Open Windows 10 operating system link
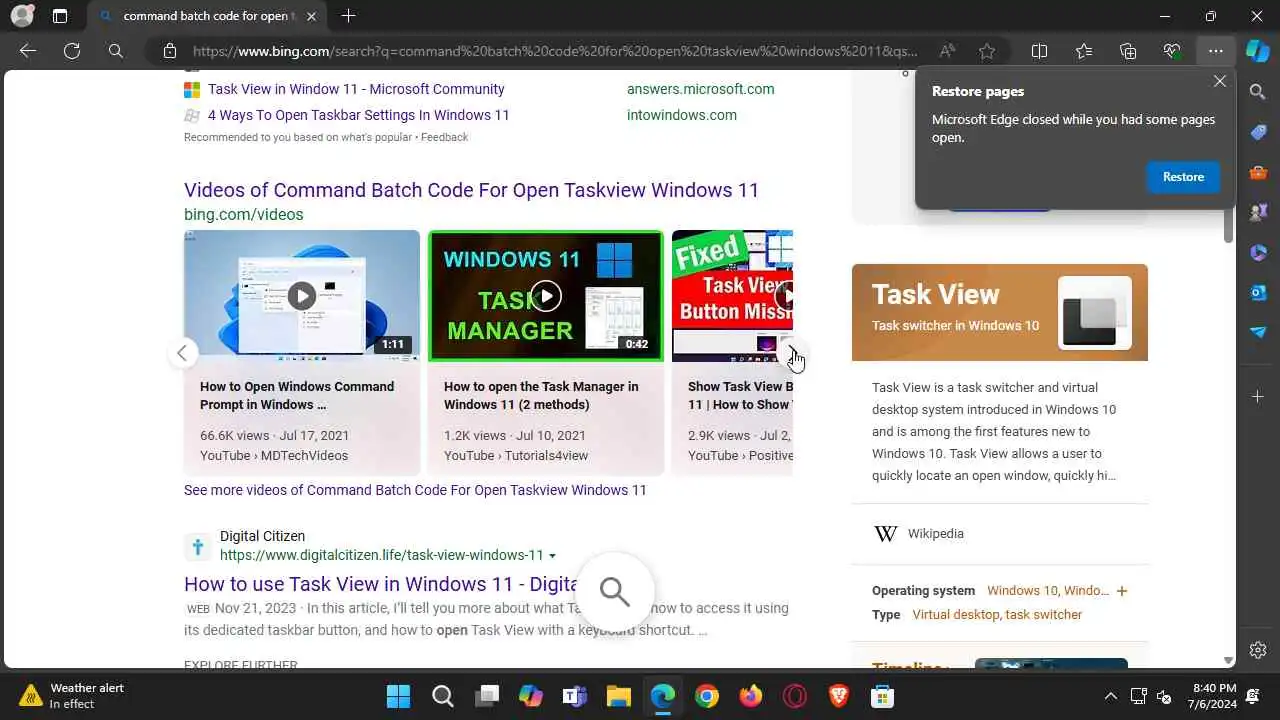 tap(1048, 591)
